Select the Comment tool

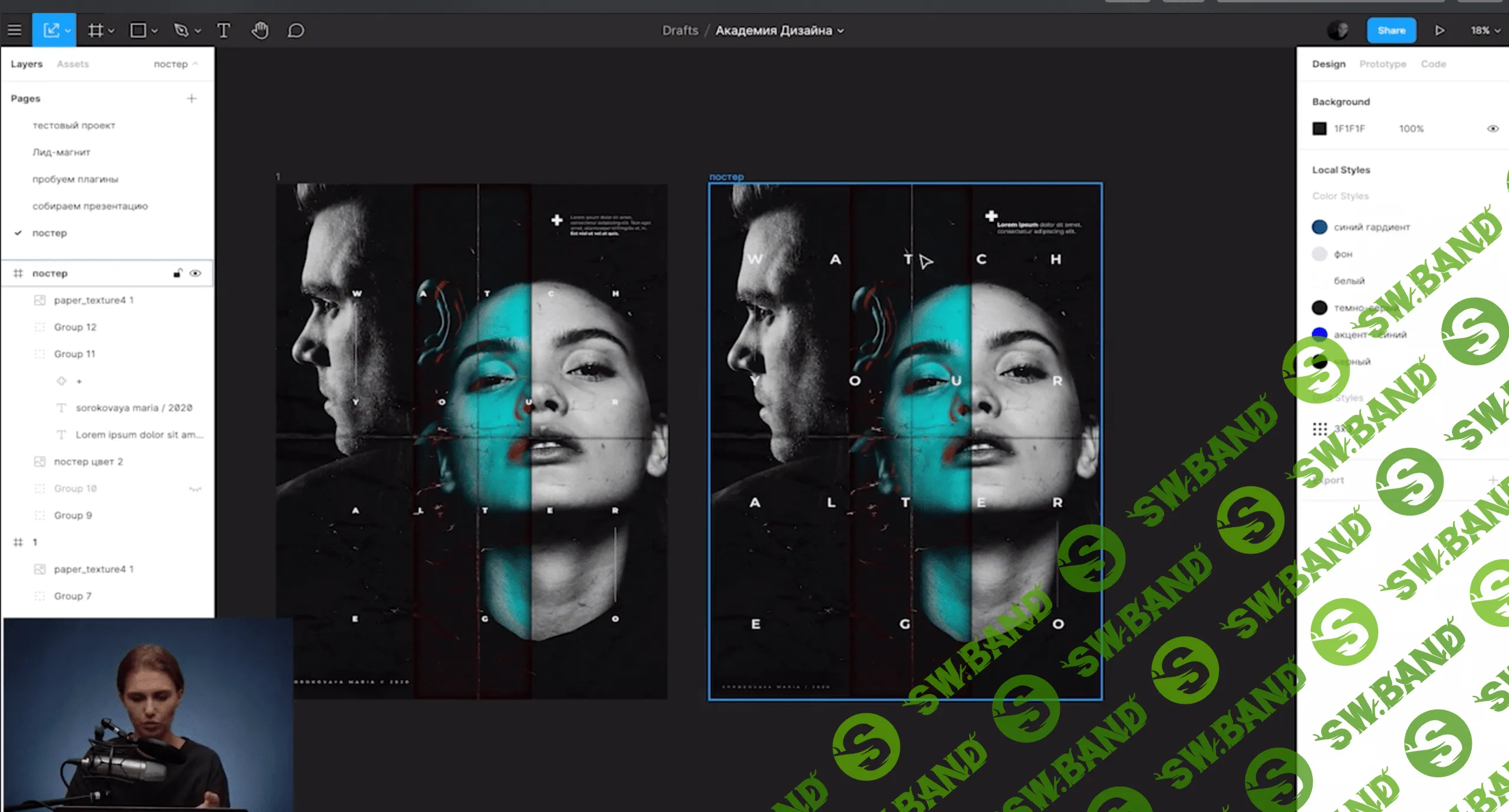(x=296, y=30)
